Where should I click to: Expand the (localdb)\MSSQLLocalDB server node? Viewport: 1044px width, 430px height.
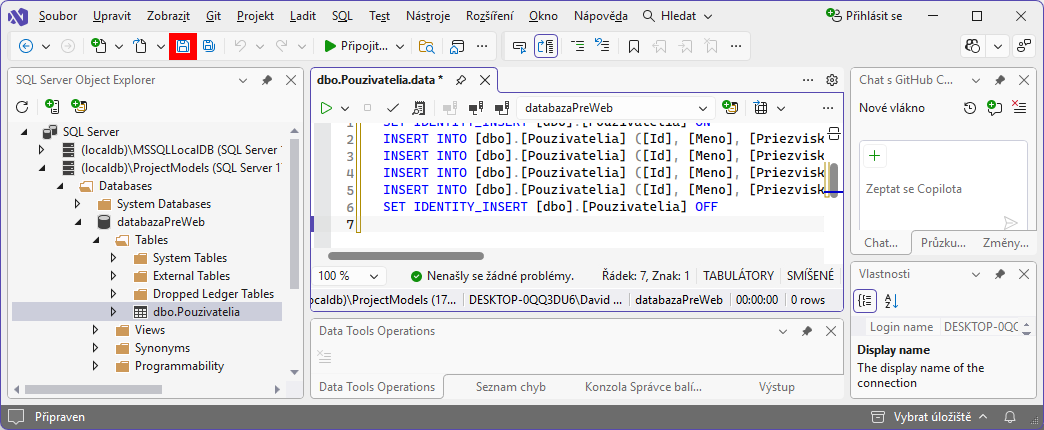(x=41, y=150)
